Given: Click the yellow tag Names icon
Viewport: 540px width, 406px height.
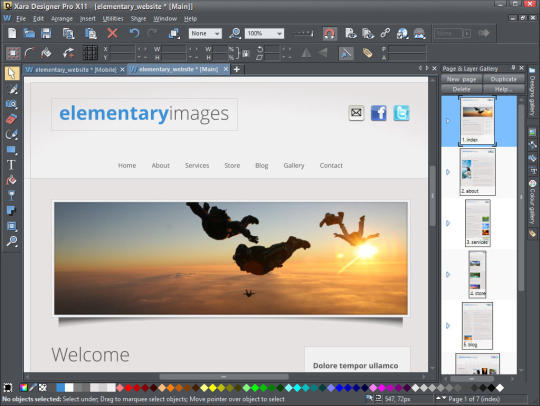Looking at the screenshot, I should pos(367,53).
